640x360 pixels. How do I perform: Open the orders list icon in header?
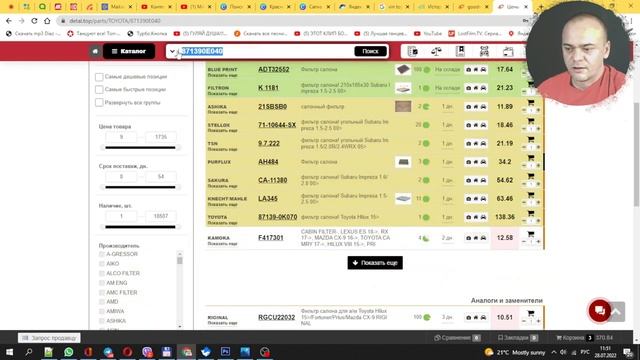[x=413, y=51]
